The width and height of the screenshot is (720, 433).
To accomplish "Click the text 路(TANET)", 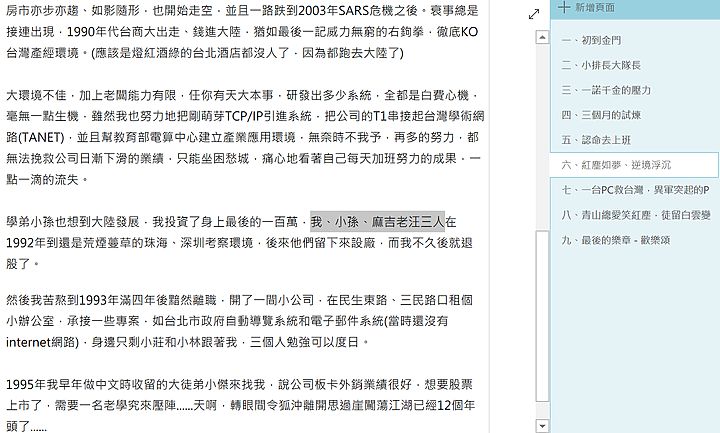I will tap(35, 137).
